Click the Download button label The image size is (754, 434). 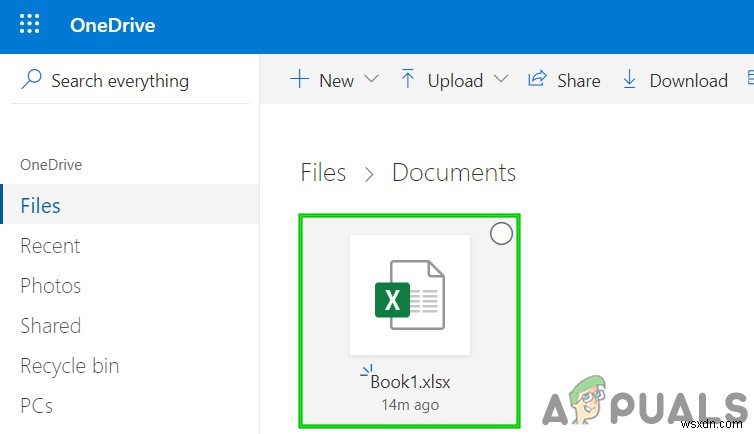[x=689, y=81]
